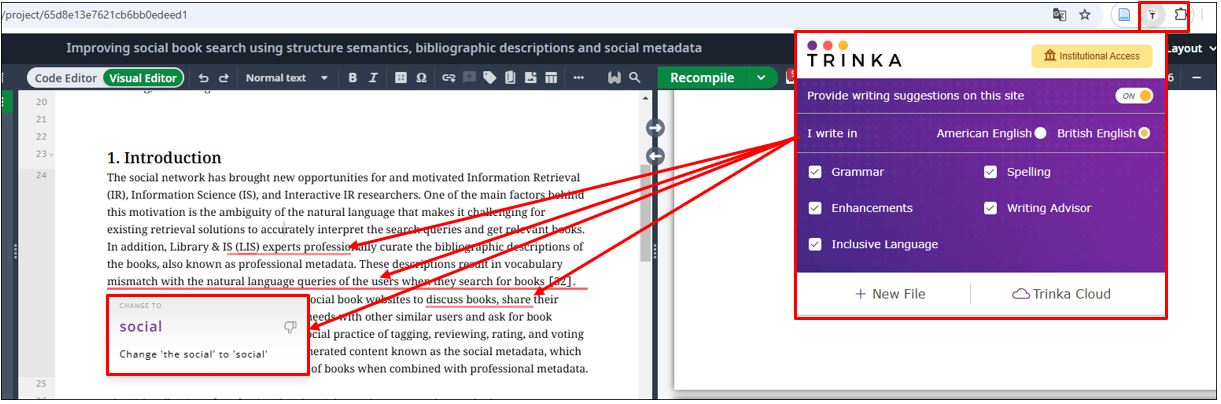The width and height of the screenshot is (1221, 404).
Task: Click line number 20 in the gutter
Action: [x=39, y=102]
